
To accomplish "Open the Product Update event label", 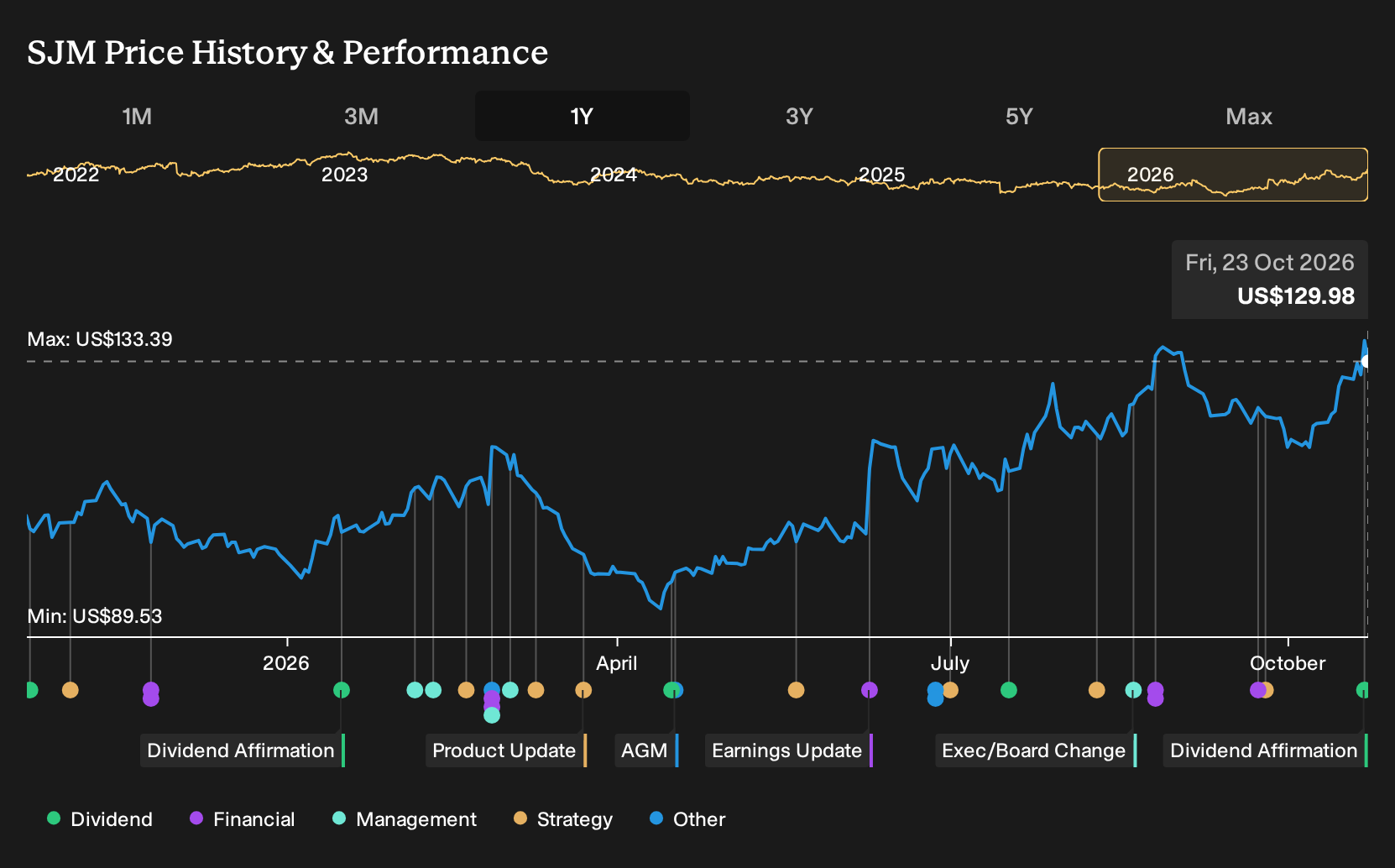I will coord(505,750).
